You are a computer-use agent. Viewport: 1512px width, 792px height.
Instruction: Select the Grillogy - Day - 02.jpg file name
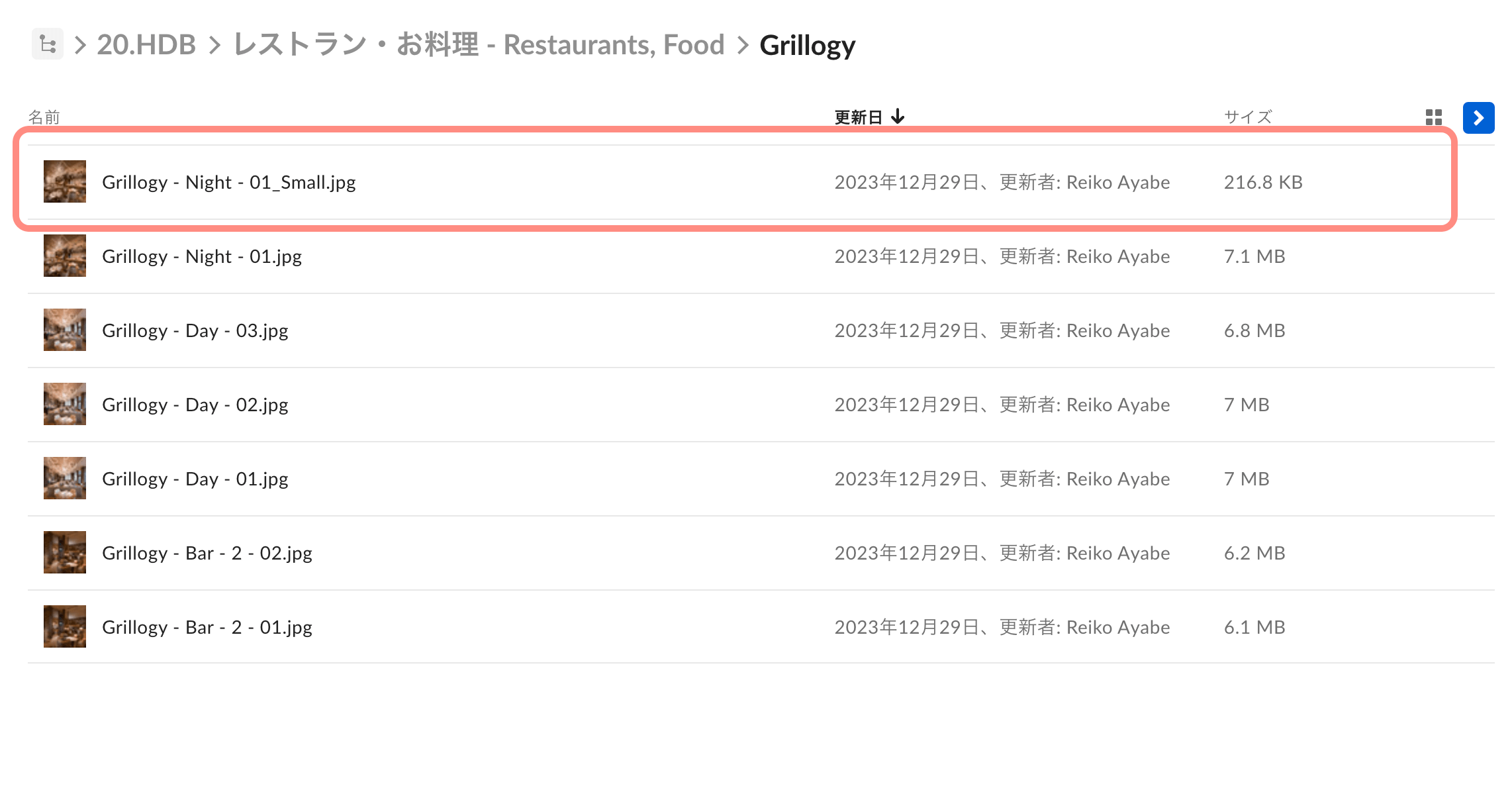195,404
